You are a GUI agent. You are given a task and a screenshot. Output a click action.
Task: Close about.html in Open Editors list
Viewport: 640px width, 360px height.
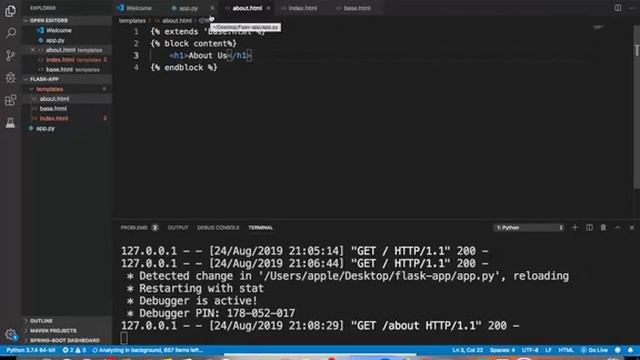[33, 50]
